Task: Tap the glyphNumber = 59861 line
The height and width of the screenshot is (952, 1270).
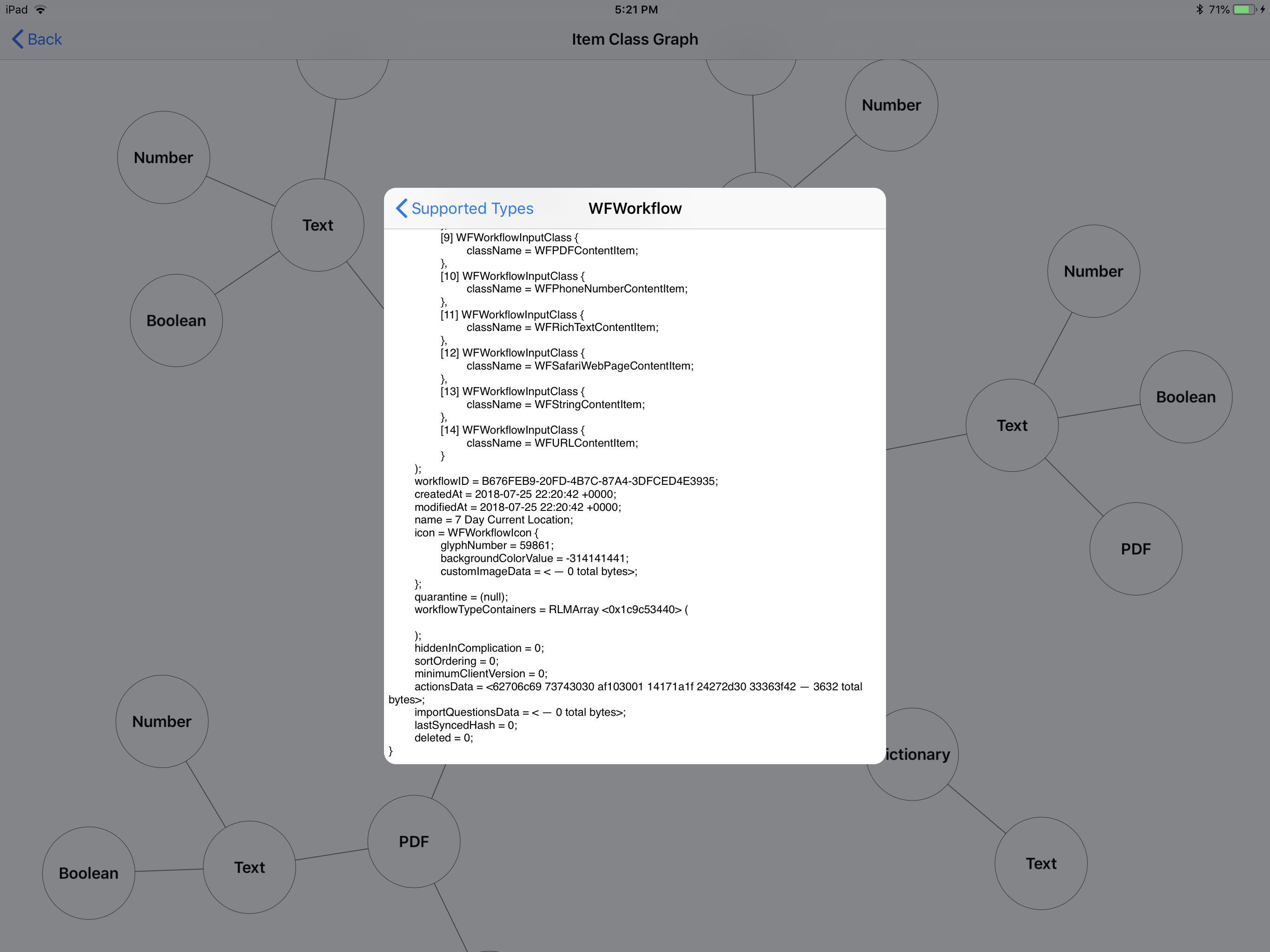Action: pos(497,545)
